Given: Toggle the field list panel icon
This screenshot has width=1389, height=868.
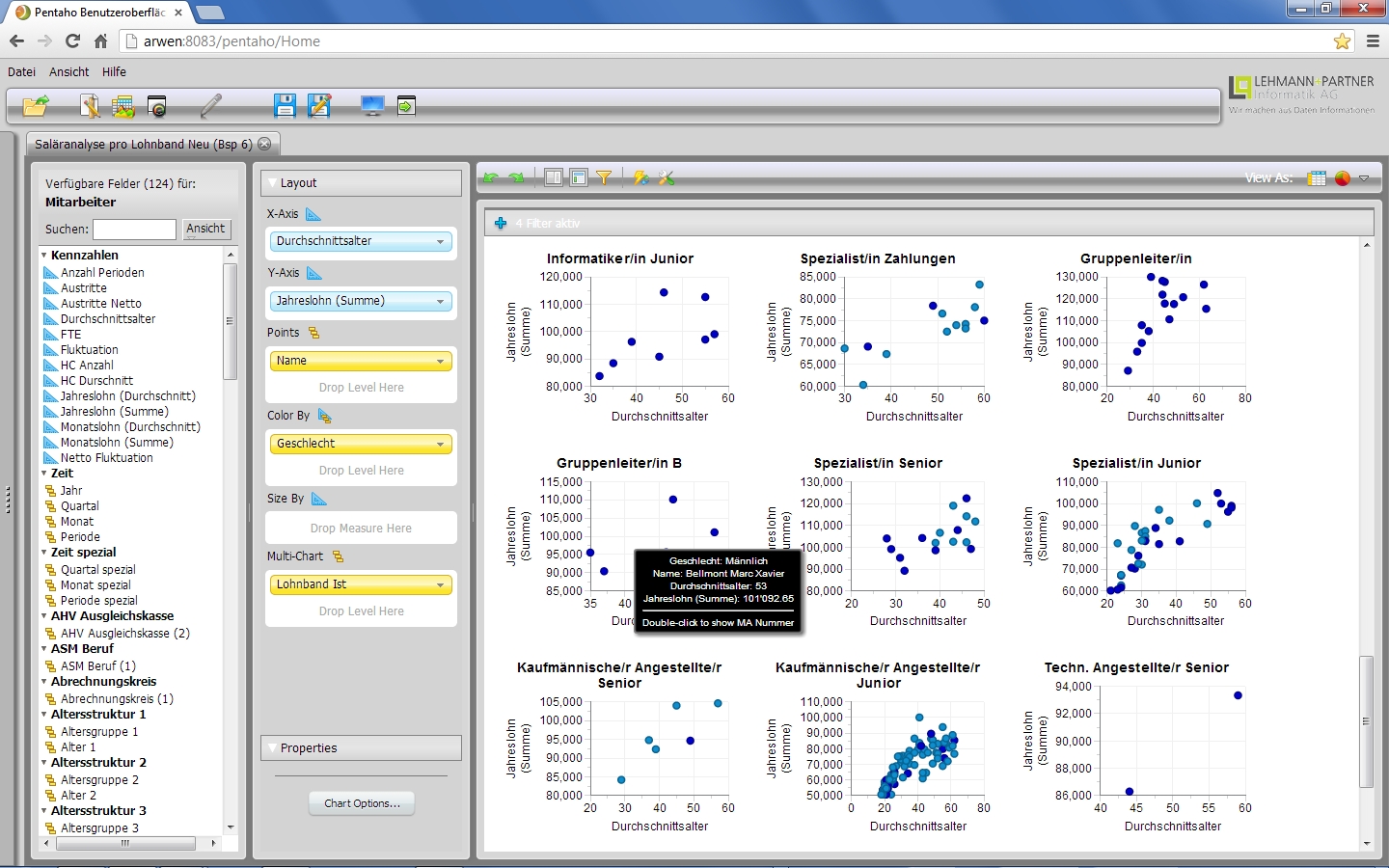Looking at the screenshot, I should click(x=554, y=177).
